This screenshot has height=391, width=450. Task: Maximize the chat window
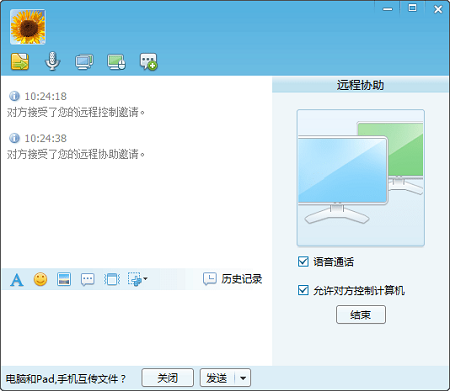(x=412, y=8)
